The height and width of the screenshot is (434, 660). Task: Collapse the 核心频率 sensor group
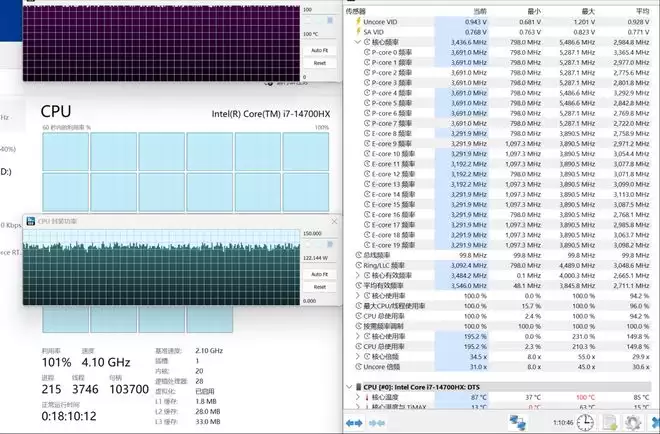[x=356, y=45]
